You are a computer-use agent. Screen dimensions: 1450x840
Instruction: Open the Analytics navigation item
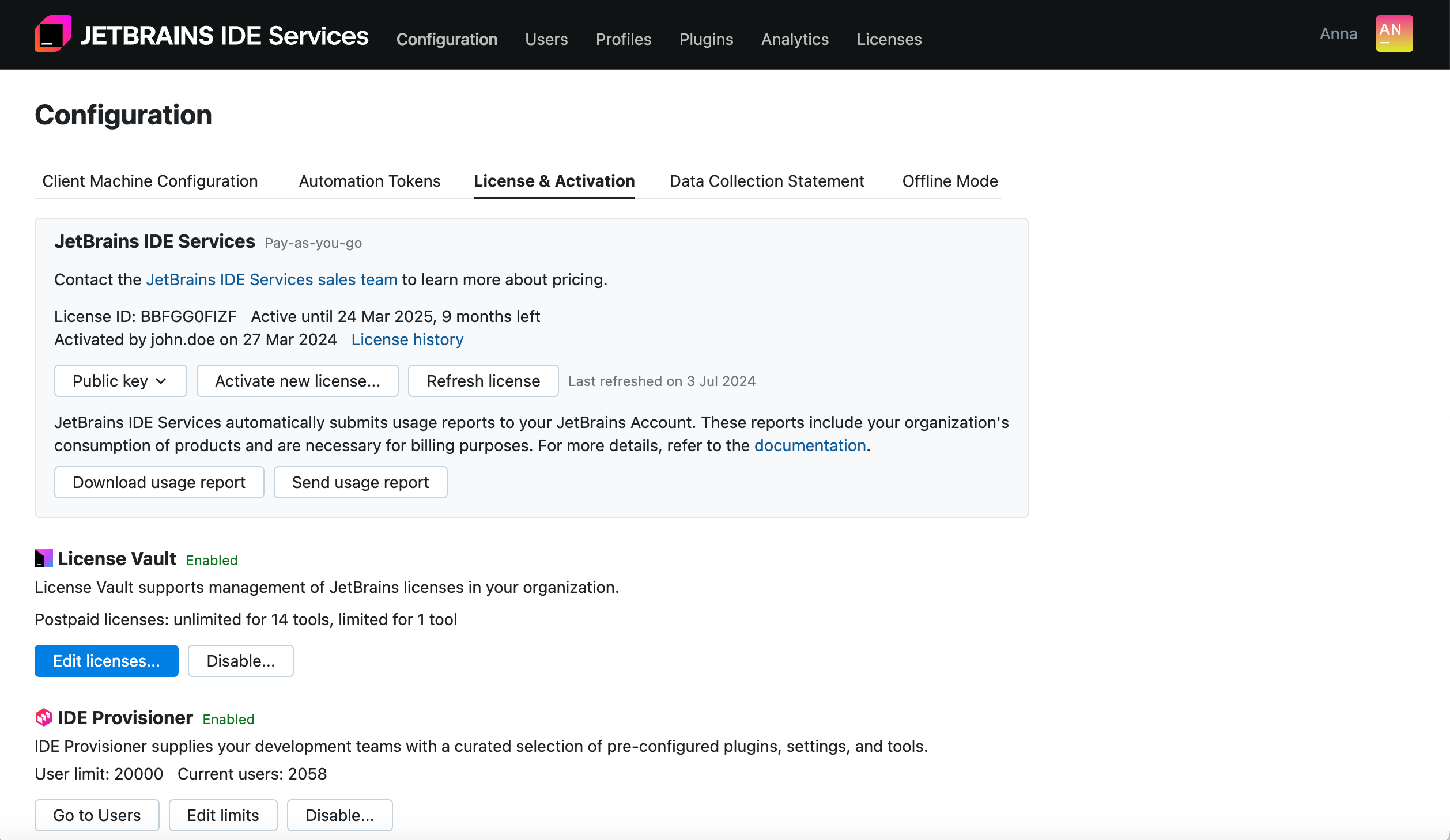point(795,39)
